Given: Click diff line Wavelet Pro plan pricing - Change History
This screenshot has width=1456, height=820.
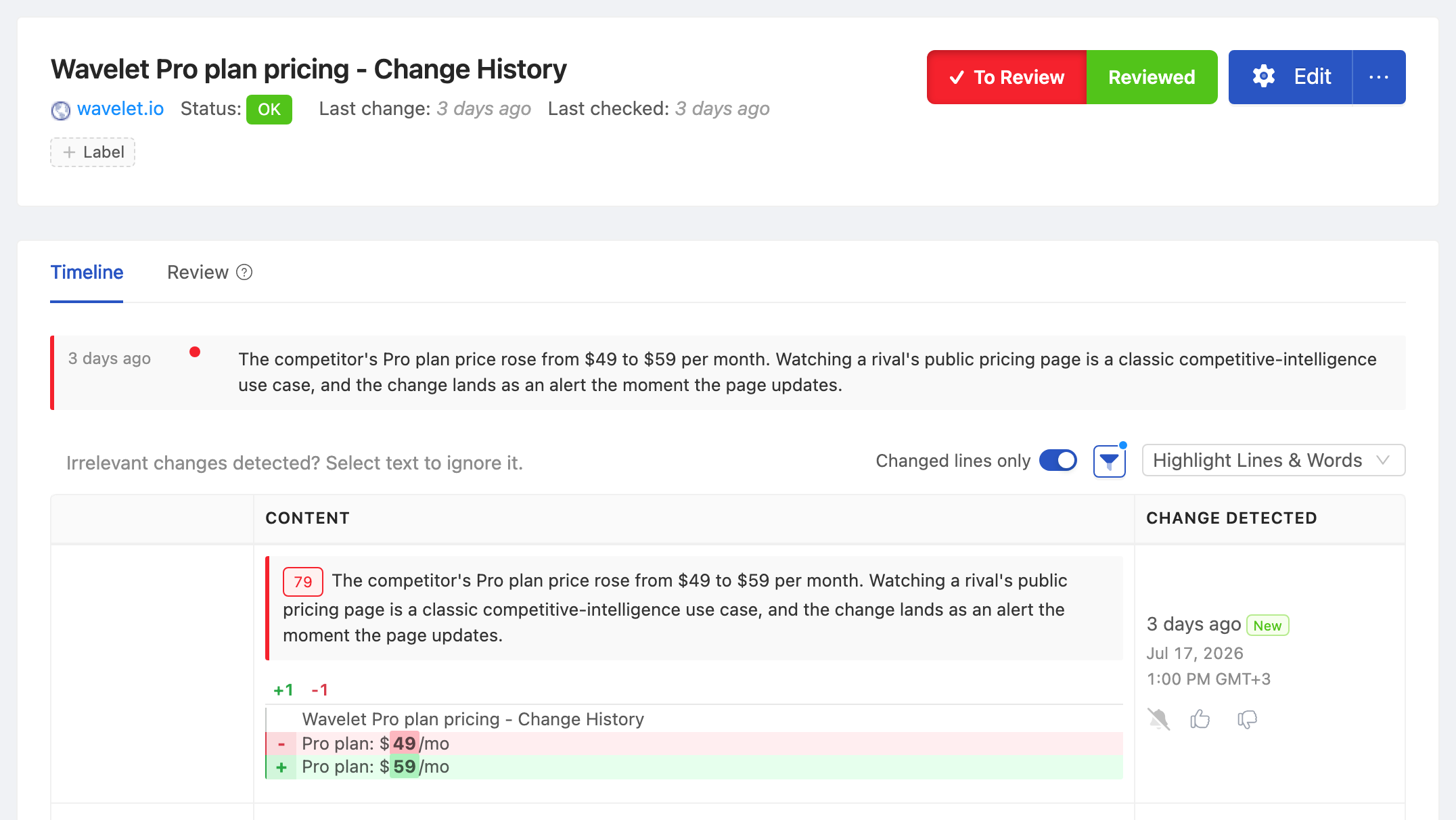Looking at the screenshot, I should point(473,719).
